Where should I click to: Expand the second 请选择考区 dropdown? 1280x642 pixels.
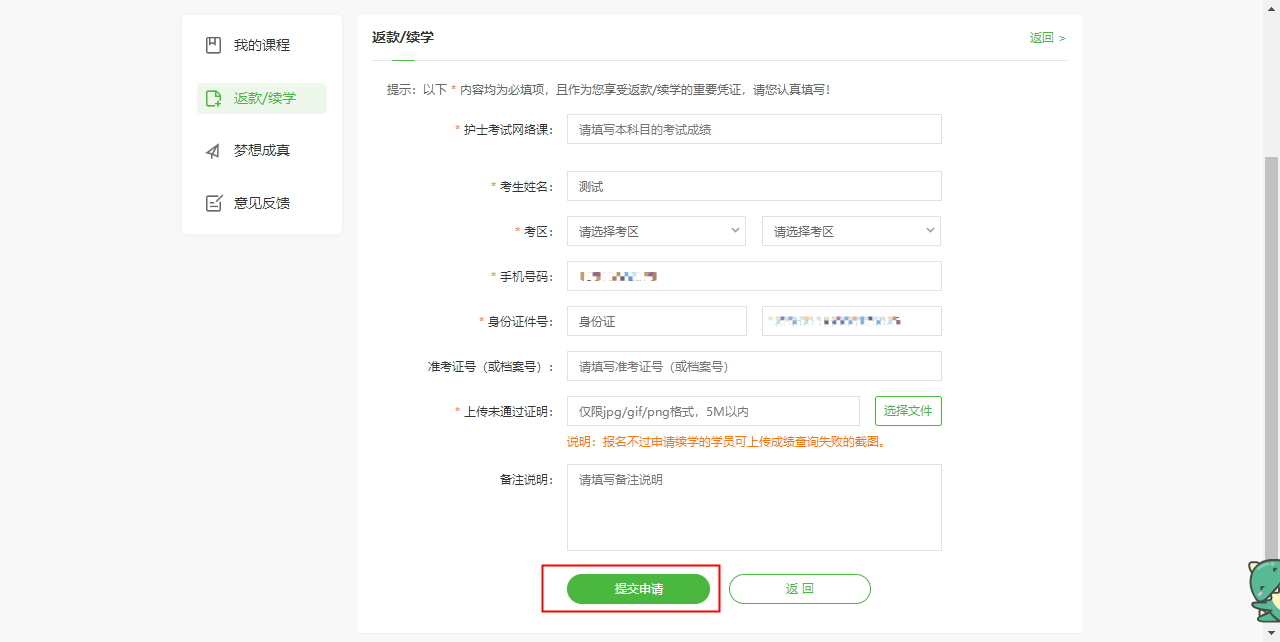click(850, 231)
